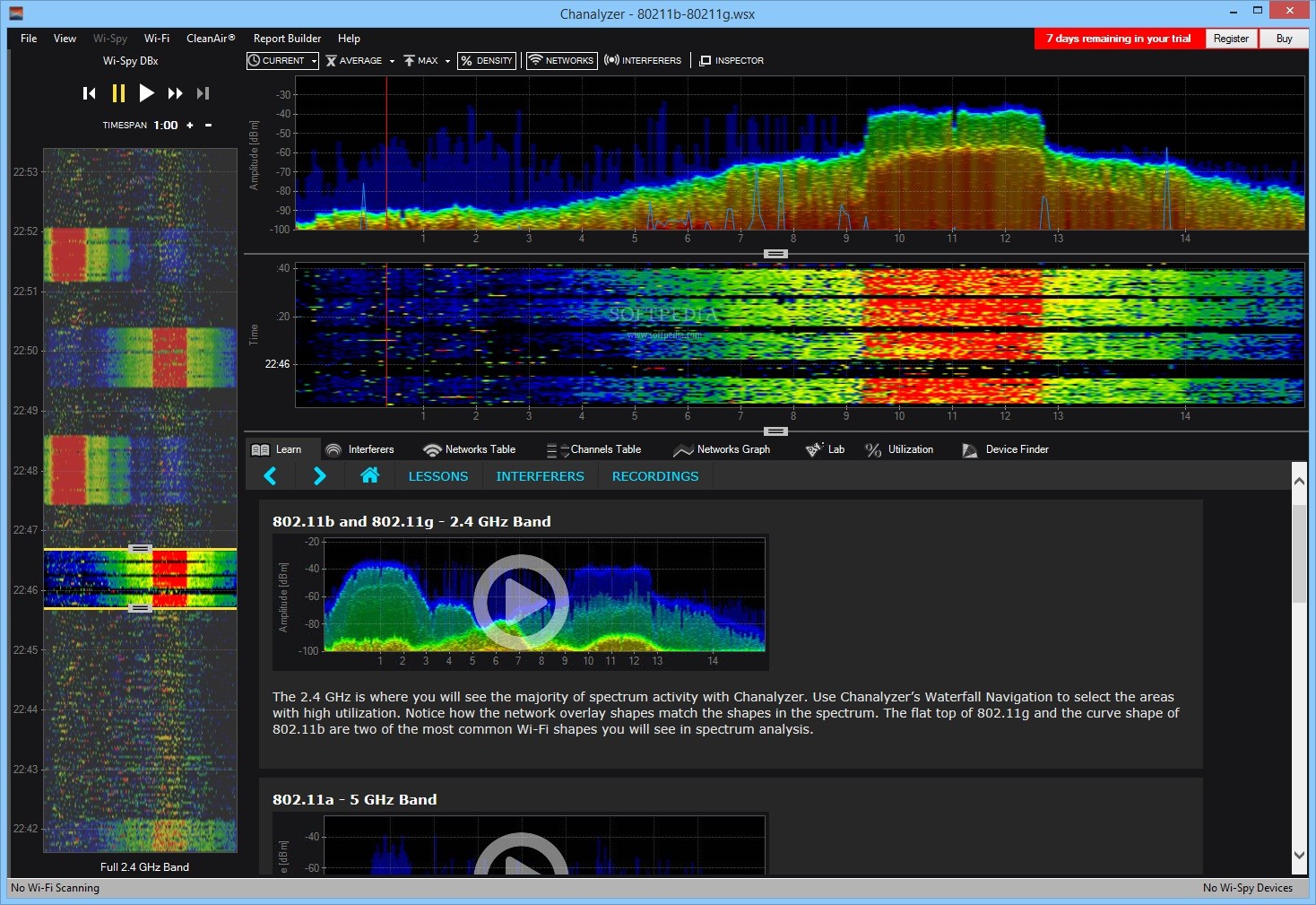
Task: Click the Buy button
Action: (x=1284, y=39)
